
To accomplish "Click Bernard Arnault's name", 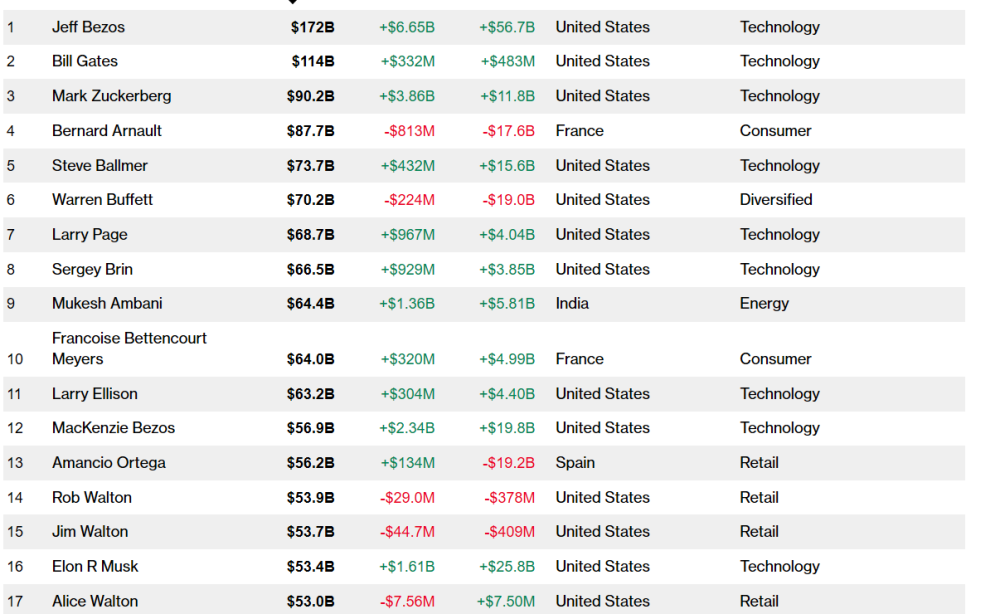I will click(x=106, y=130).
